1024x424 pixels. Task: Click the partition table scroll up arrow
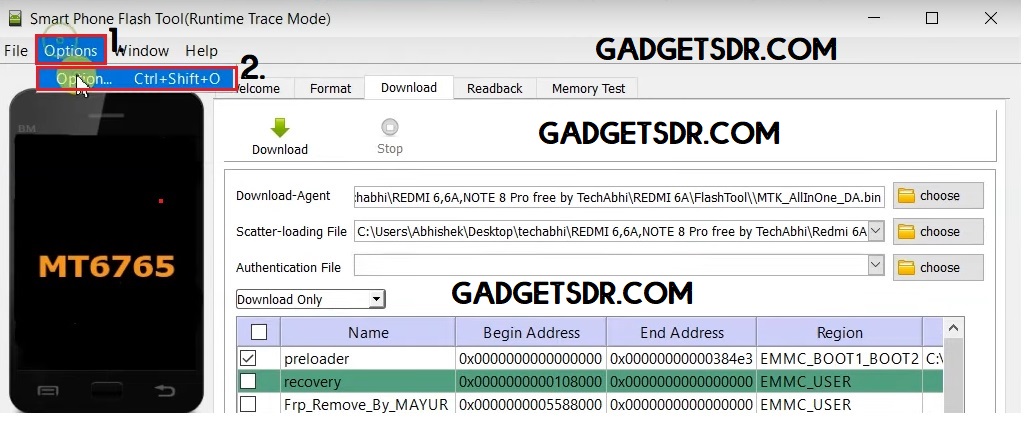coord(953,329)
